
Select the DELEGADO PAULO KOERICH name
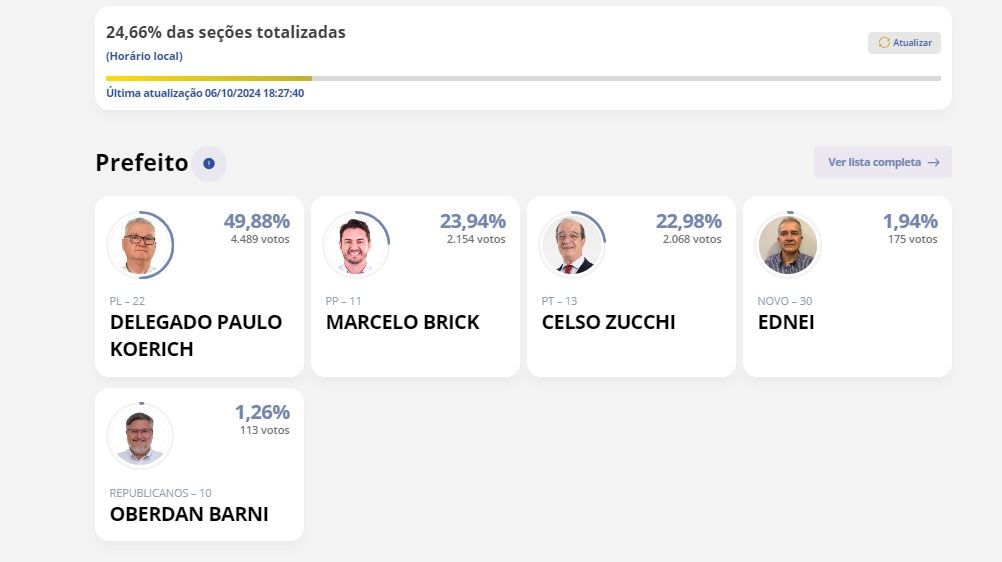[196, 336]
